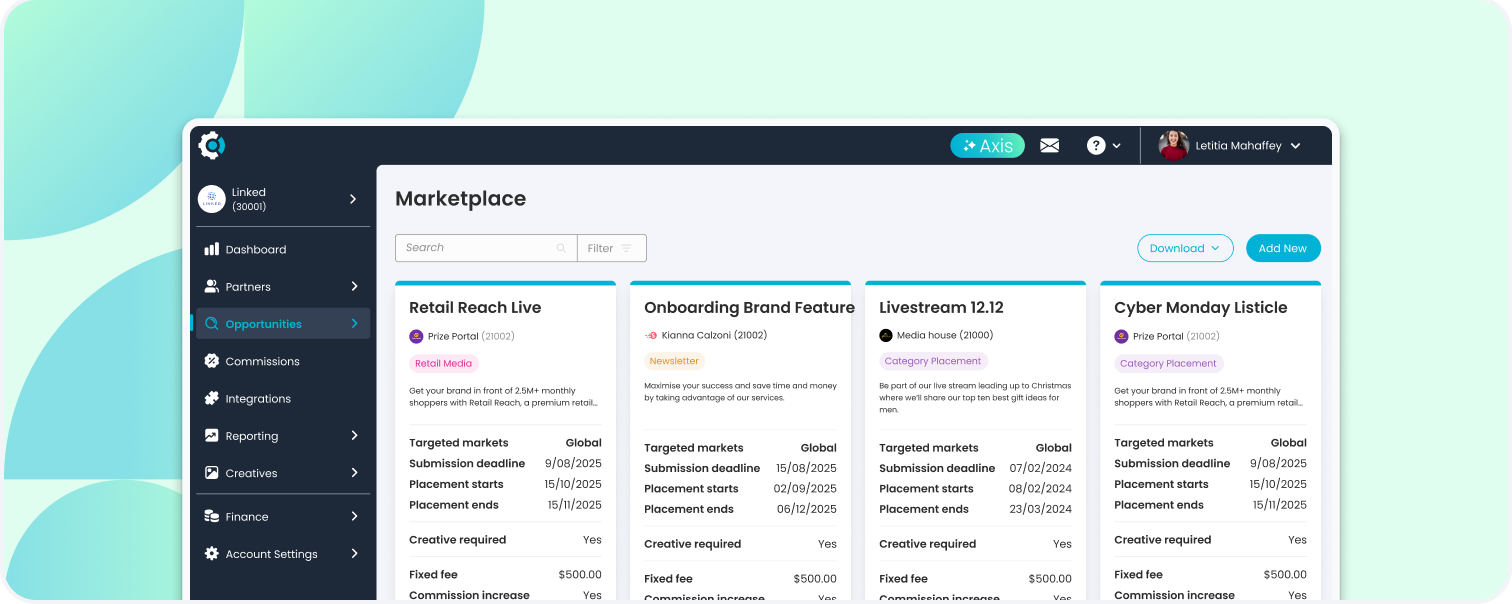Open the Livestream 12.12 card title
The height and width of the screenshot is (604, 1512).
pos(941,308)
